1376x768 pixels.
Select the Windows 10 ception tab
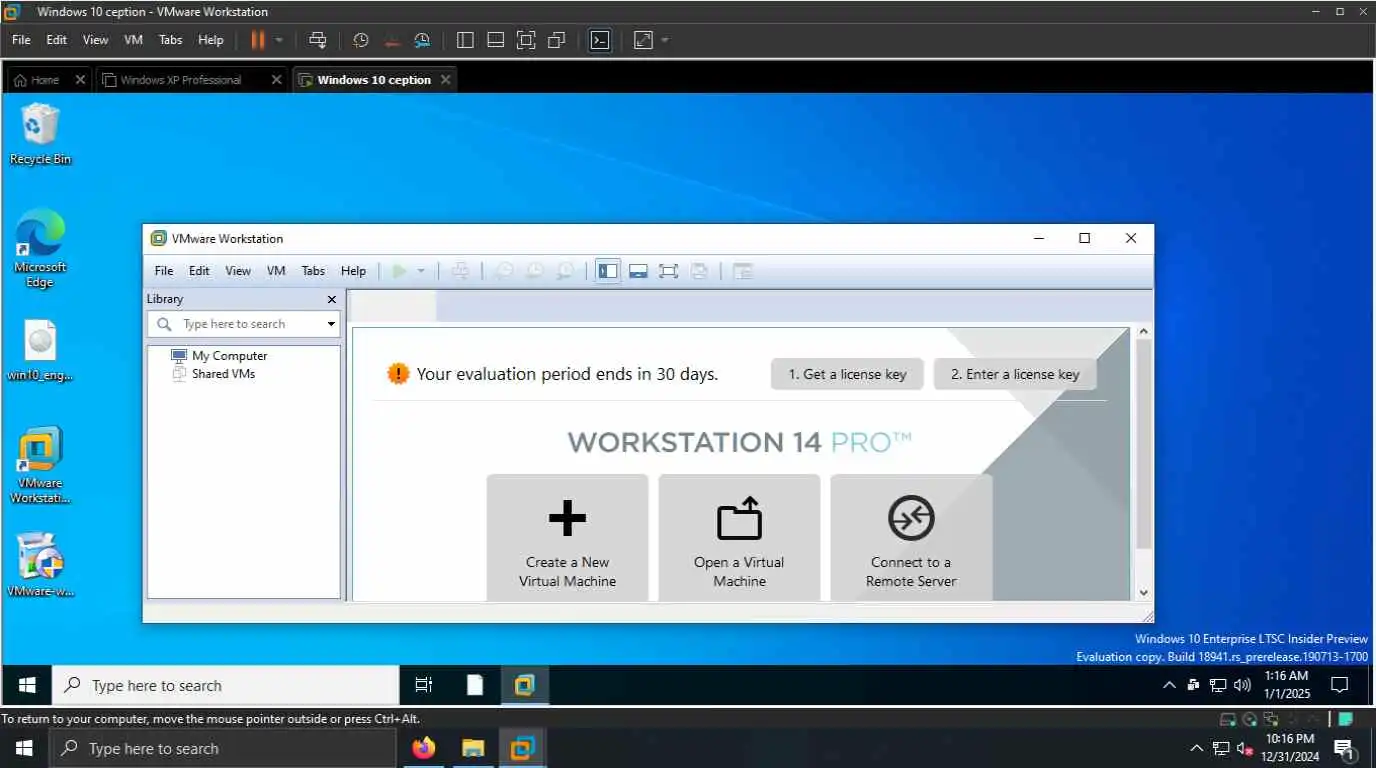point(373,80)
